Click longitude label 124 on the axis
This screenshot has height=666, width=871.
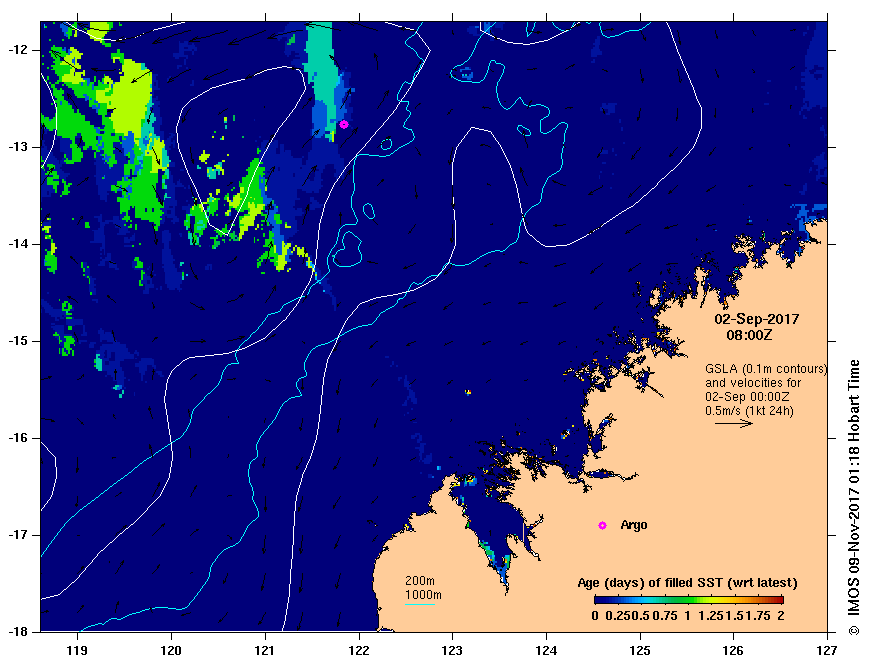[x=546, y=650]
